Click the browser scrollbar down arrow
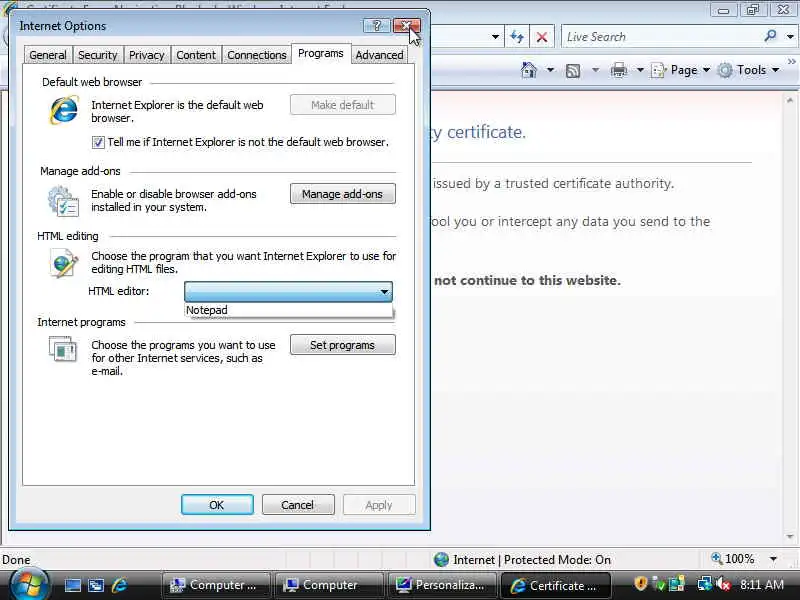800x600 pixels. point(790,537)
